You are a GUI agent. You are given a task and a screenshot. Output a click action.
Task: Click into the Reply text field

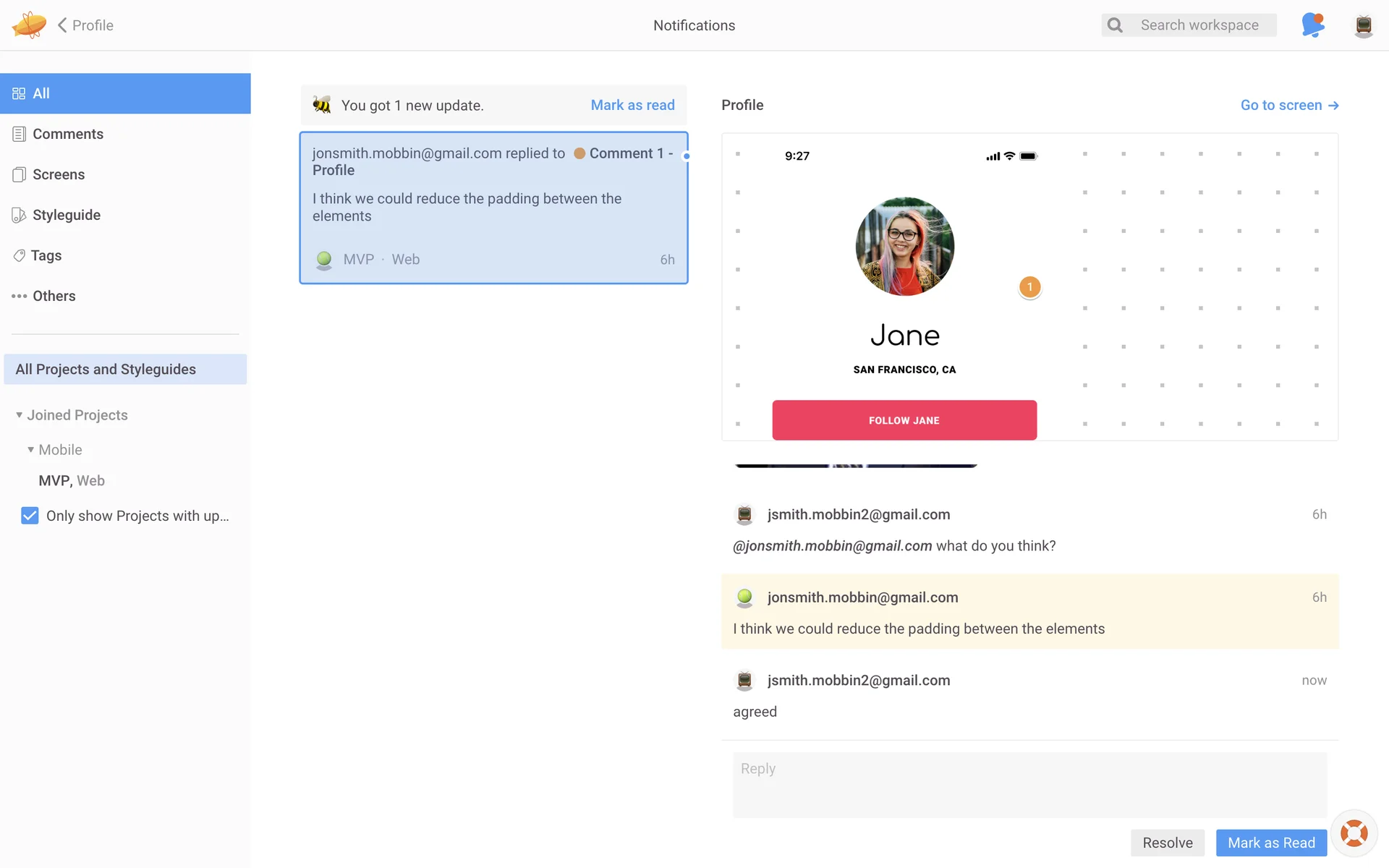click(x=1029, y=785)
